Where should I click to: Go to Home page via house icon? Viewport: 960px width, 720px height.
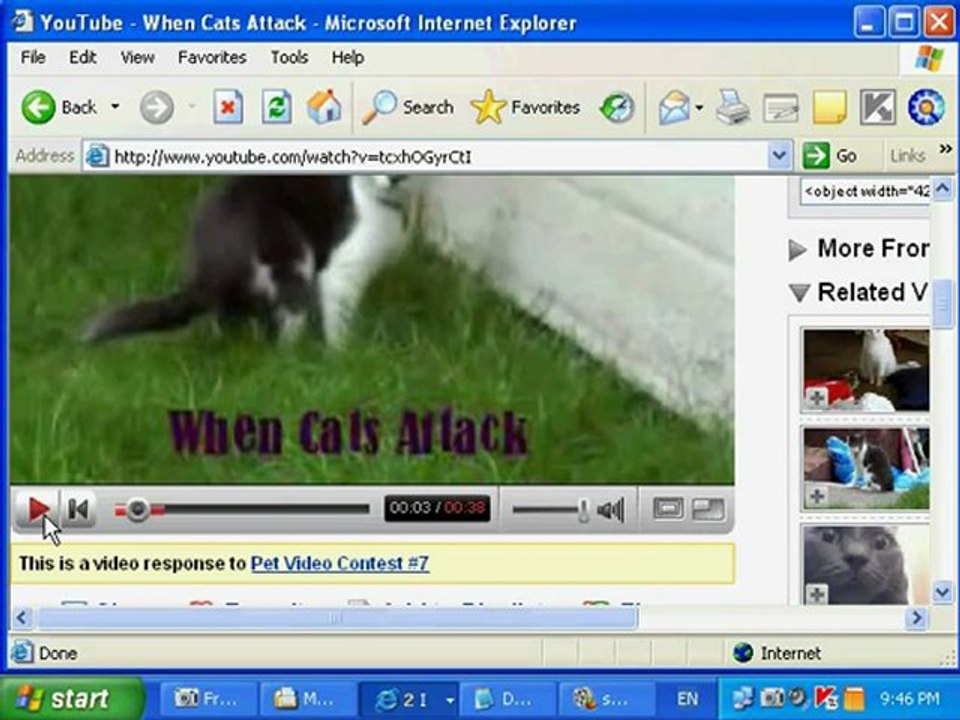[x=324, y=107]
